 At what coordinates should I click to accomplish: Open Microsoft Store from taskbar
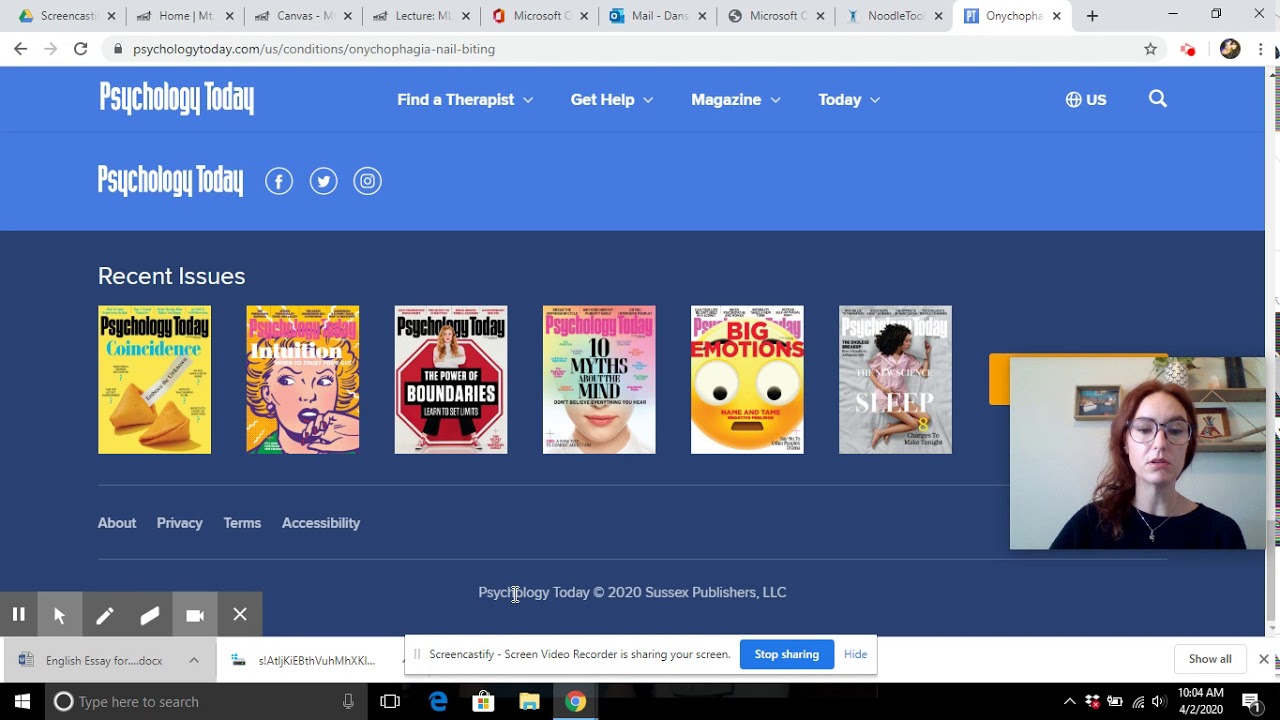483,702
